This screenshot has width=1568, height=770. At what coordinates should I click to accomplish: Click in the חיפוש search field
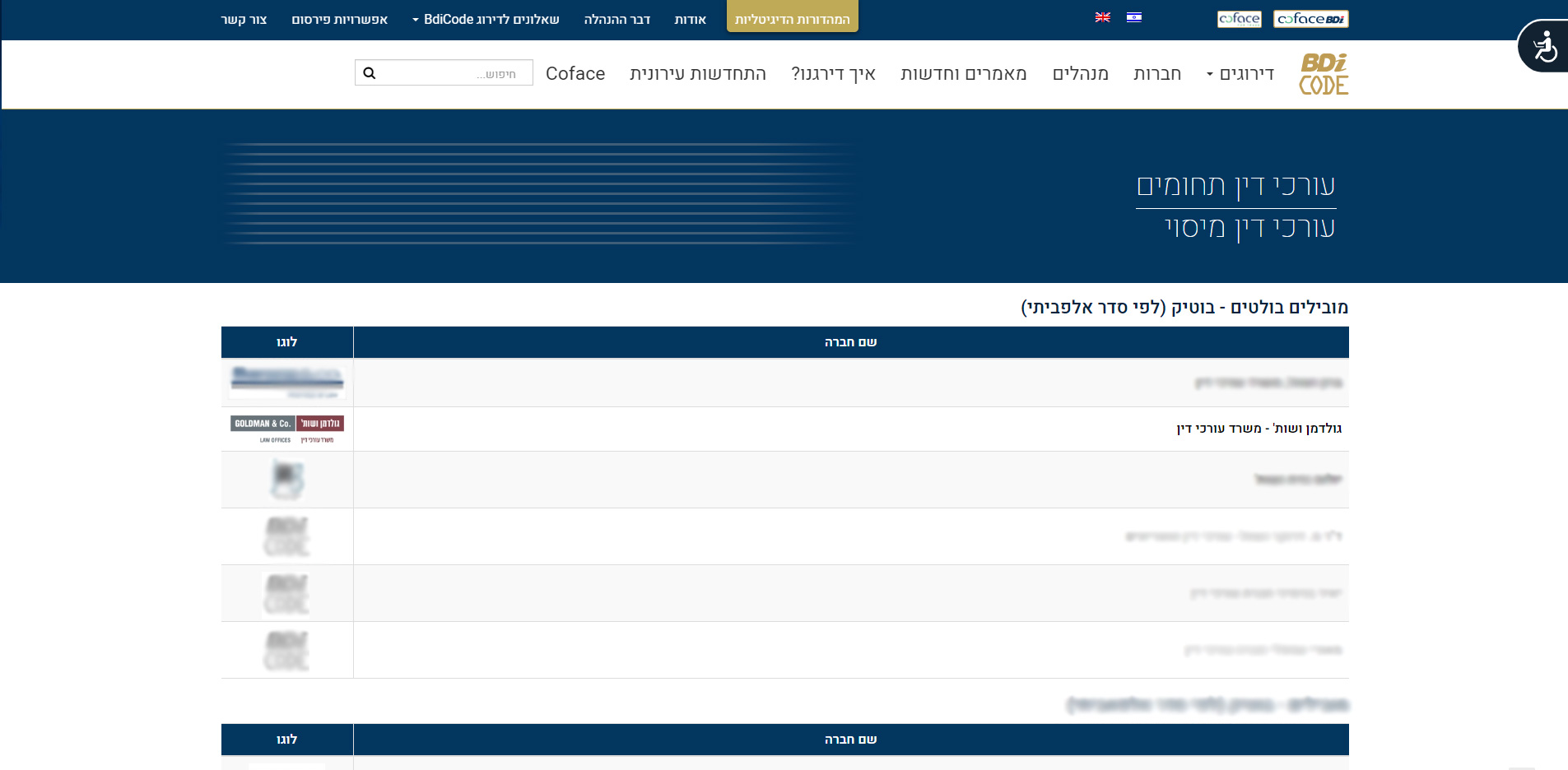(453, 73)
